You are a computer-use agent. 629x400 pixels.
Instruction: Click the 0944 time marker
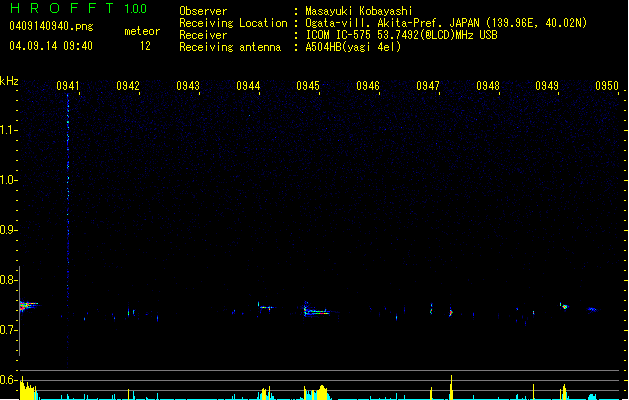point(248,86)
